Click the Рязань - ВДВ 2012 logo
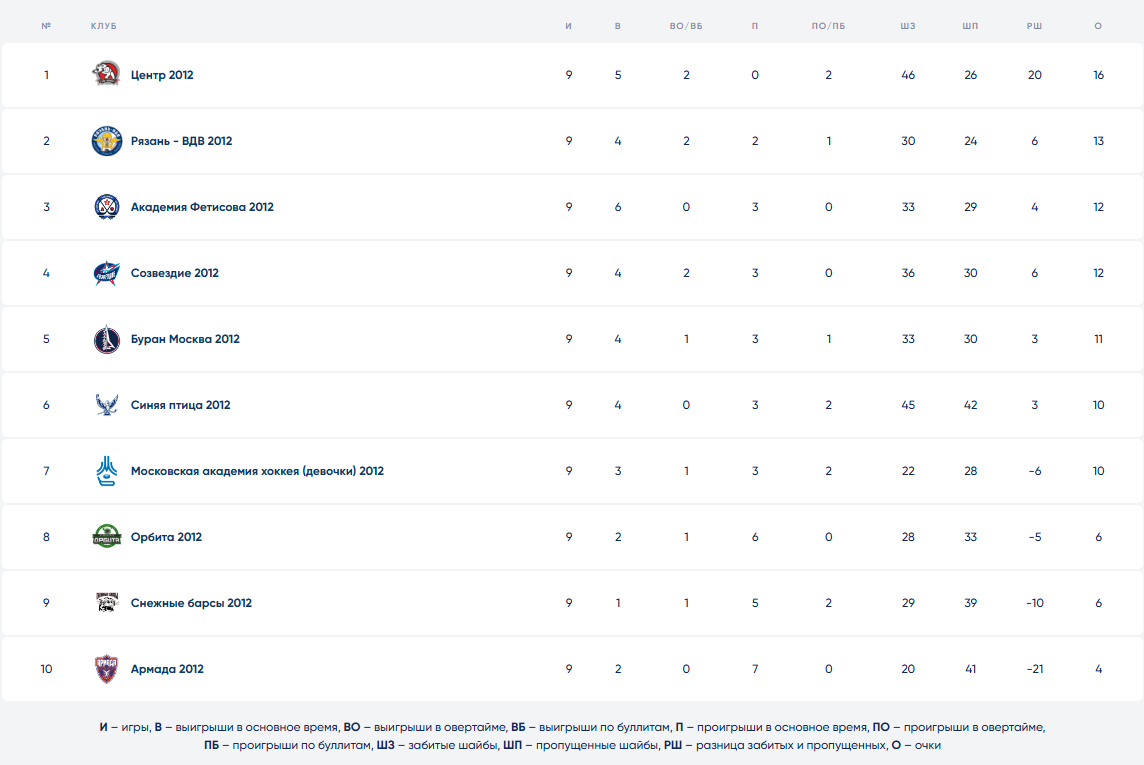Viewport: 1144px width, 765px height. (106, 141)
